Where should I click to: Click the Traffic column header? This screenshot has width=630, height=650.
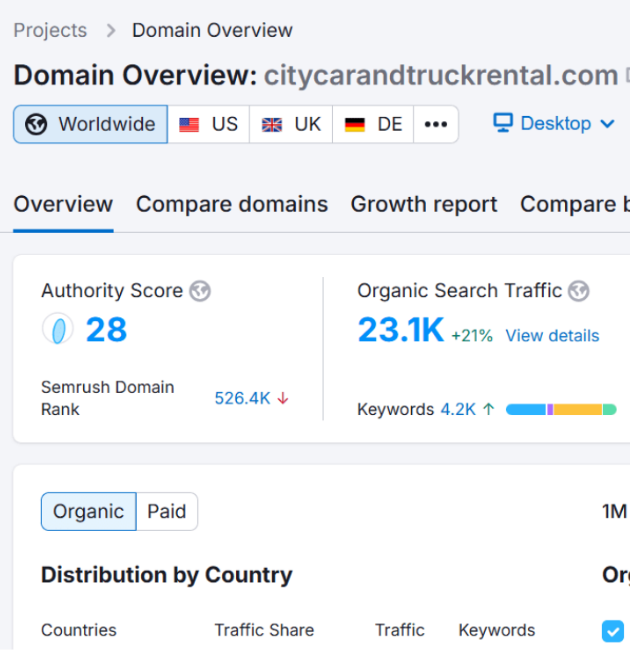coord(400,630)
